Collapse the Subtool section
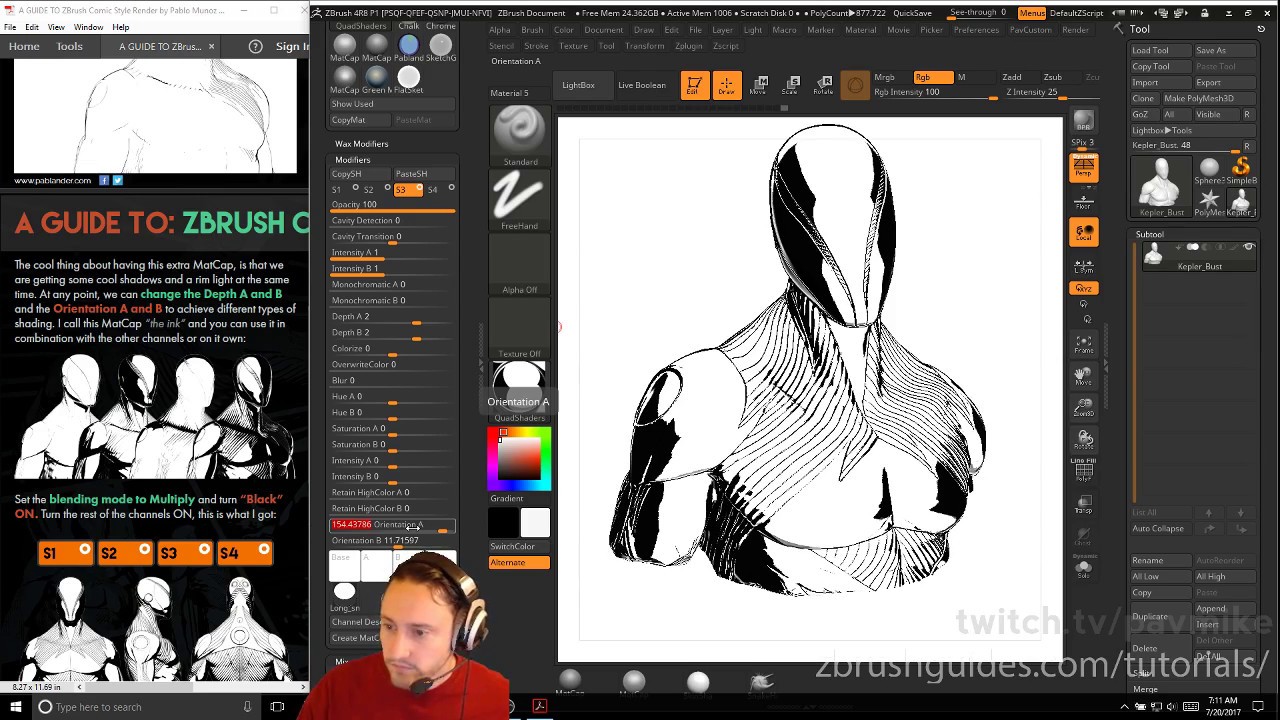 pyautogui.click(x=1149, y=234)
